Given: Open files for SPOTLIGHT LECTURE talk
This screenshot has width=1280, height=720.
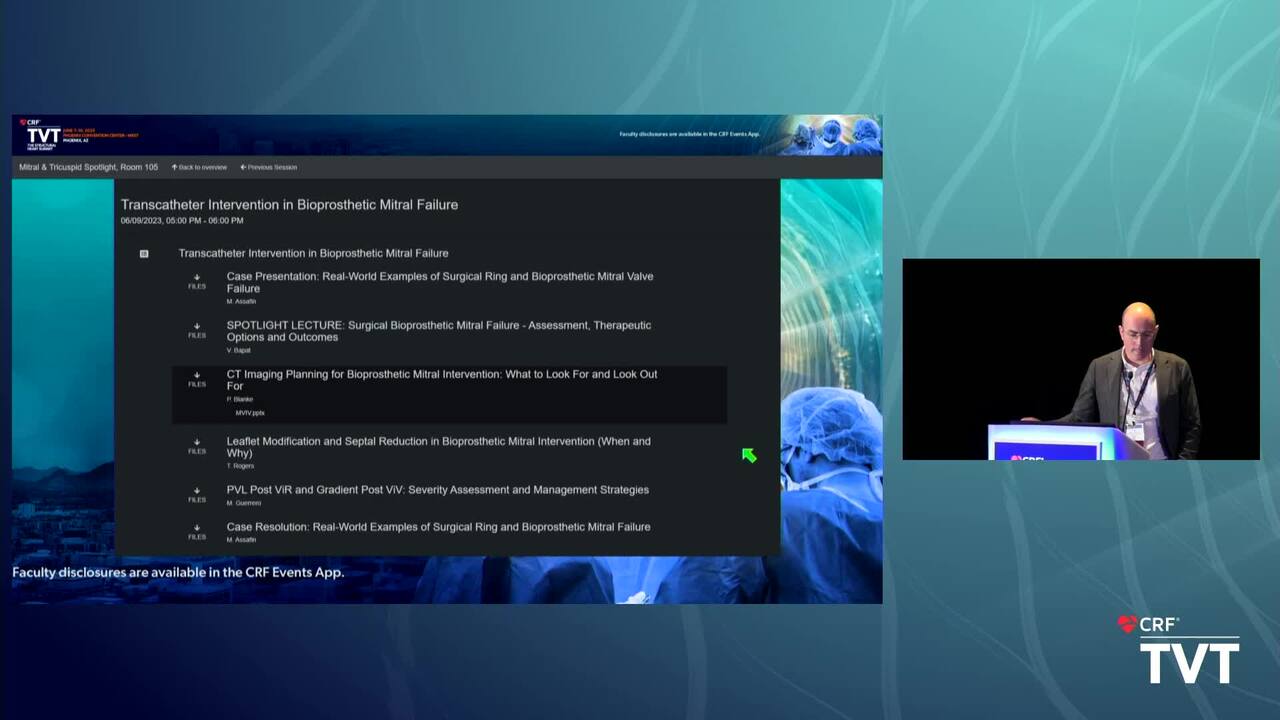Looking at the screenshot, I should click(197, 330).
